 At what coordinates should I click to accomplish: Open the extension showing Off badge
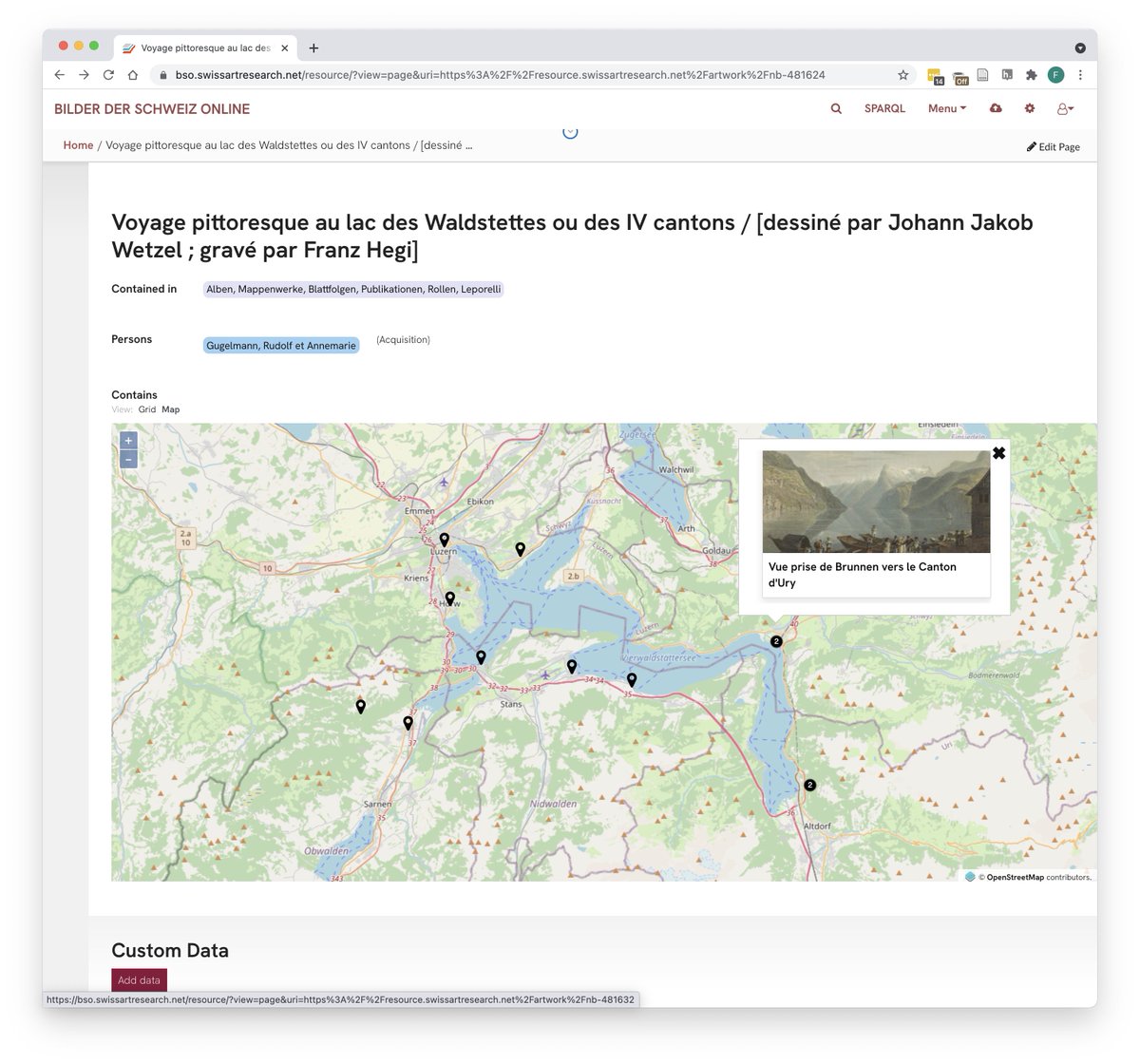pos(960,76)
